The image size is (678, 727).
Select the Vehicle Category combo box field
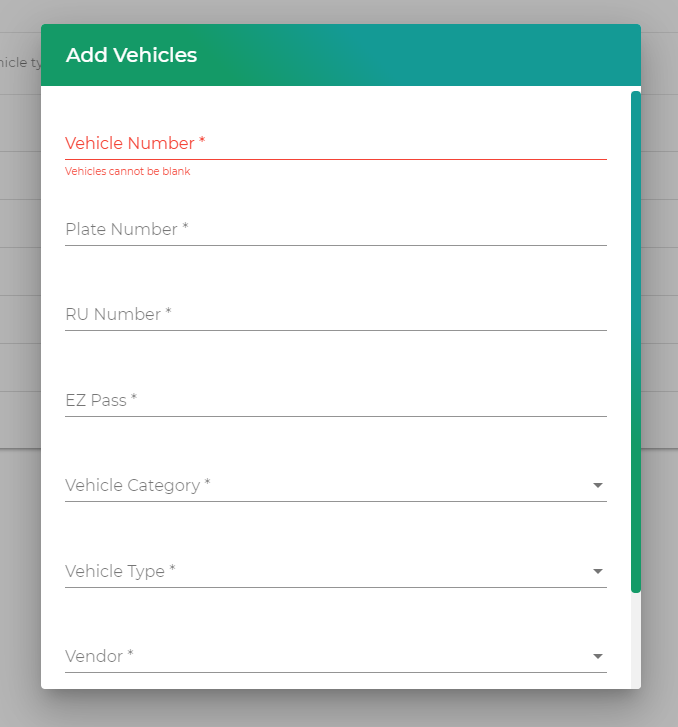[320, 486]
